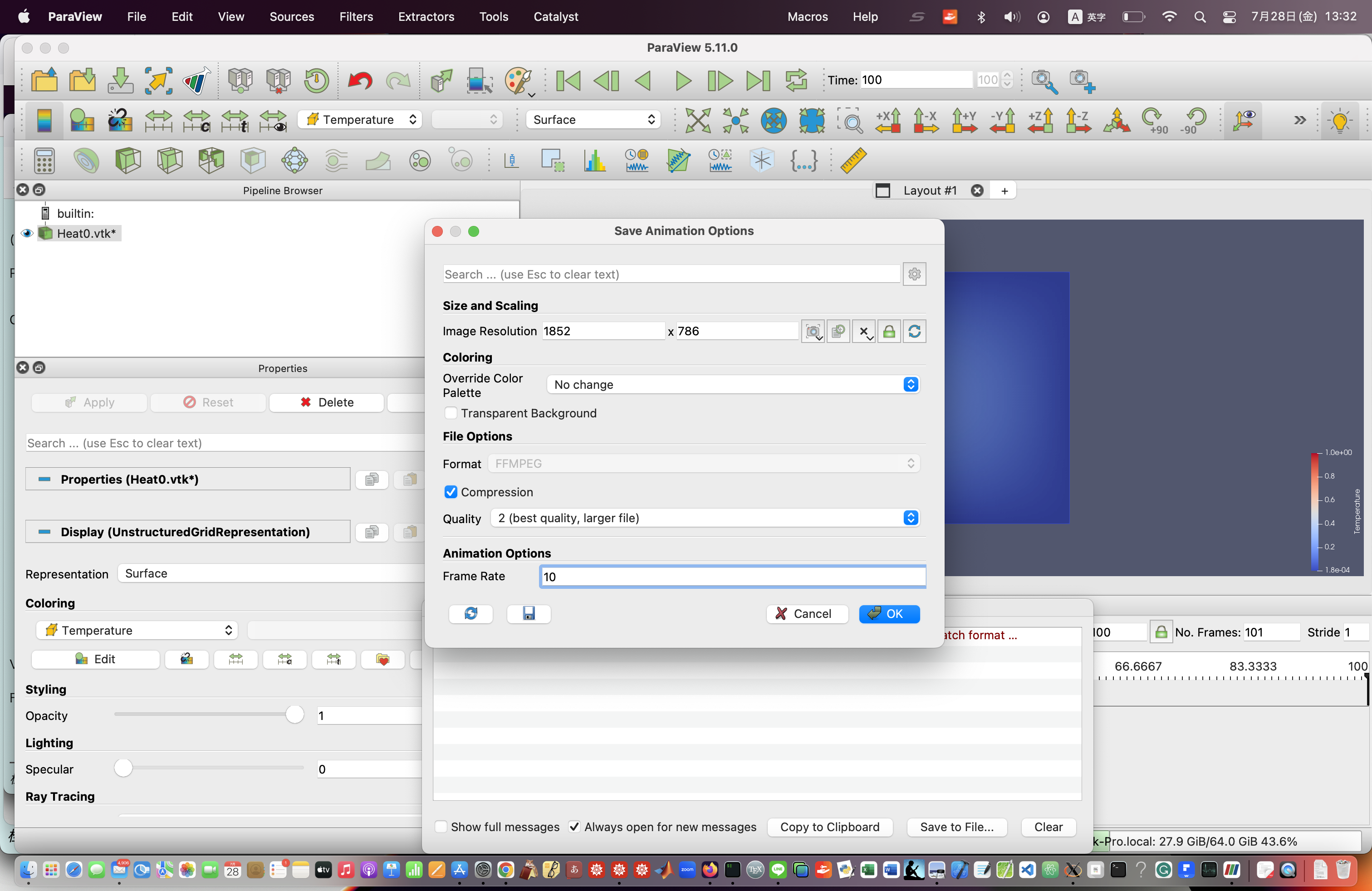1372x891 pixels.
Task: Jump to First Frame playback icon
Action: point(568,80)
